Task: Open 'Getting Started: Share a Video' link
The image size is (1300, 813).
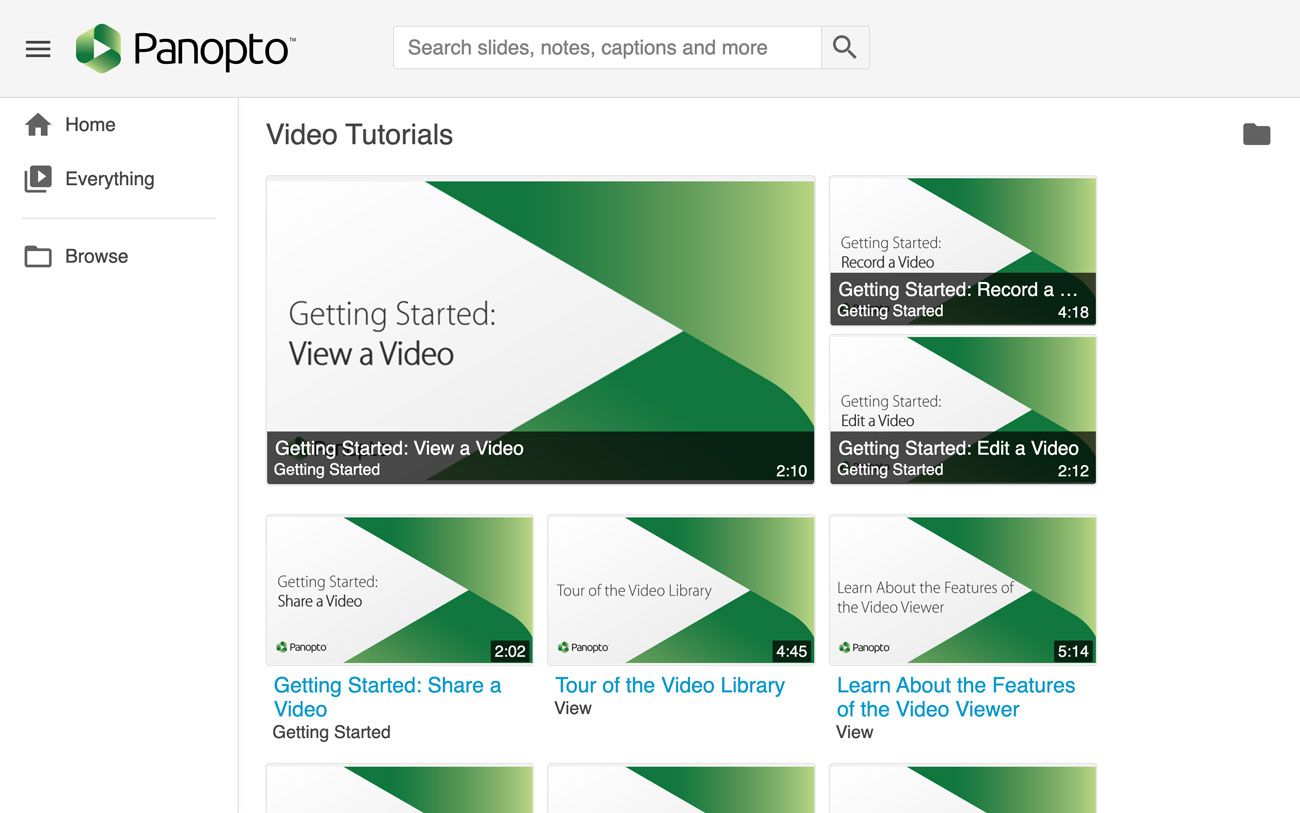Action: click(387, 697)
